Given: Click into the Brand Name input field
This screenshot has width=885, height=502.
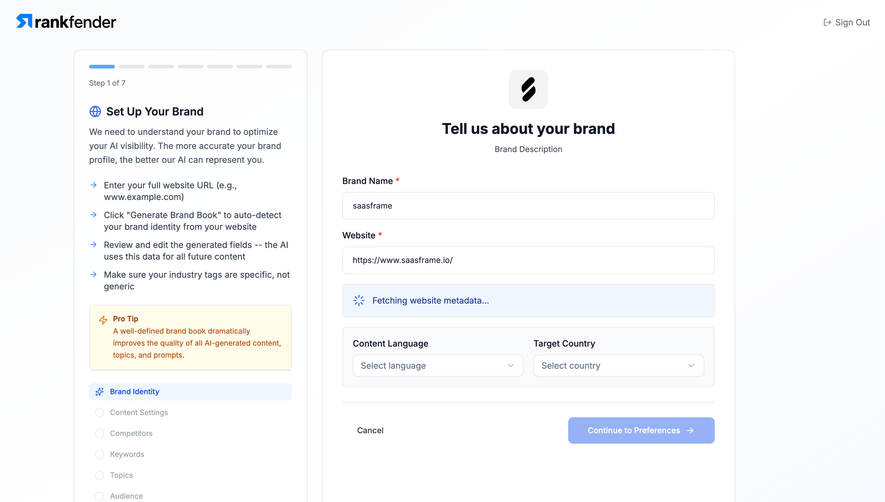Looking at the screenshot, I should 528,206.
